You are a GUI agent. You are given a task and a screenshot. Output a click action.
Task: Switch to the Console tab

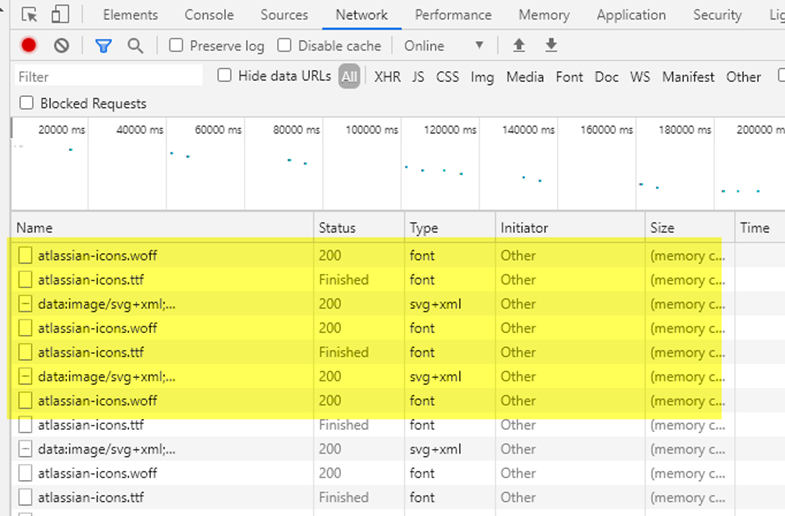coord(209,15)
